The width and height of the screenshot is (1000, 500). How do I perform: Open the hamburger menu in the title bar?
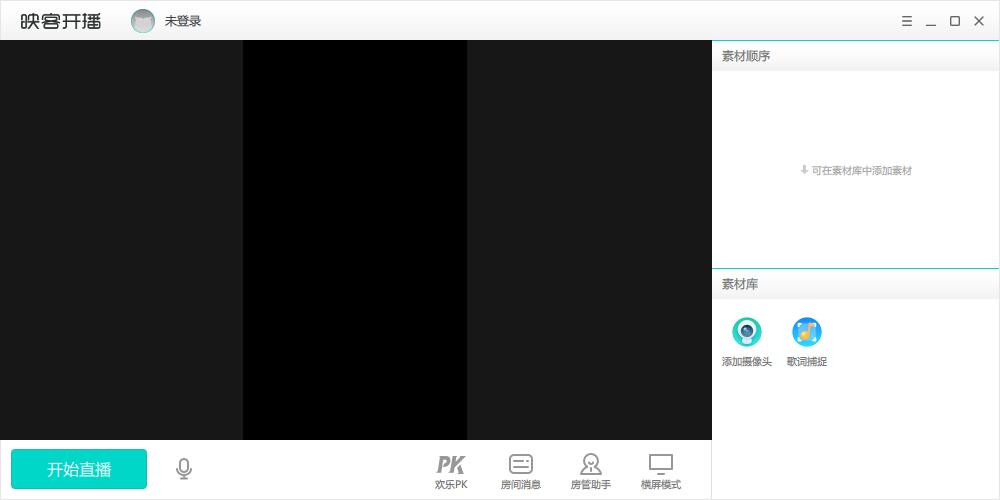(x=907, y=21)
